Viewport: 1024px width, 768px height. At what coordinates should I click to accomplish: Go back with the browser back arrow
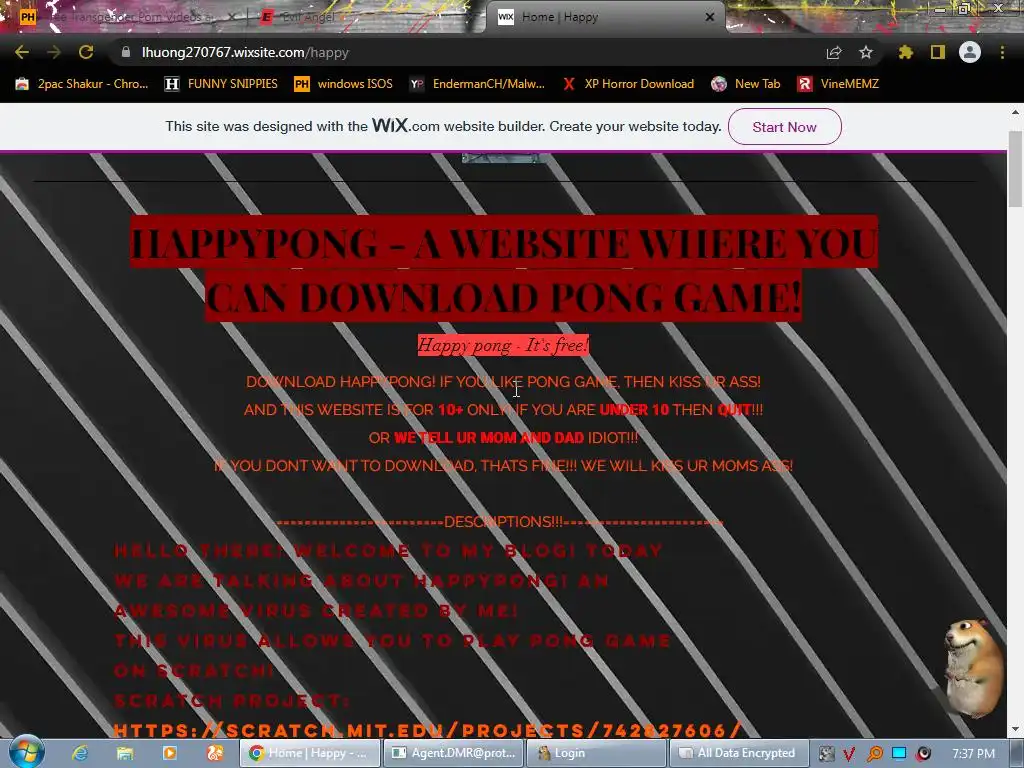[22, 52]
